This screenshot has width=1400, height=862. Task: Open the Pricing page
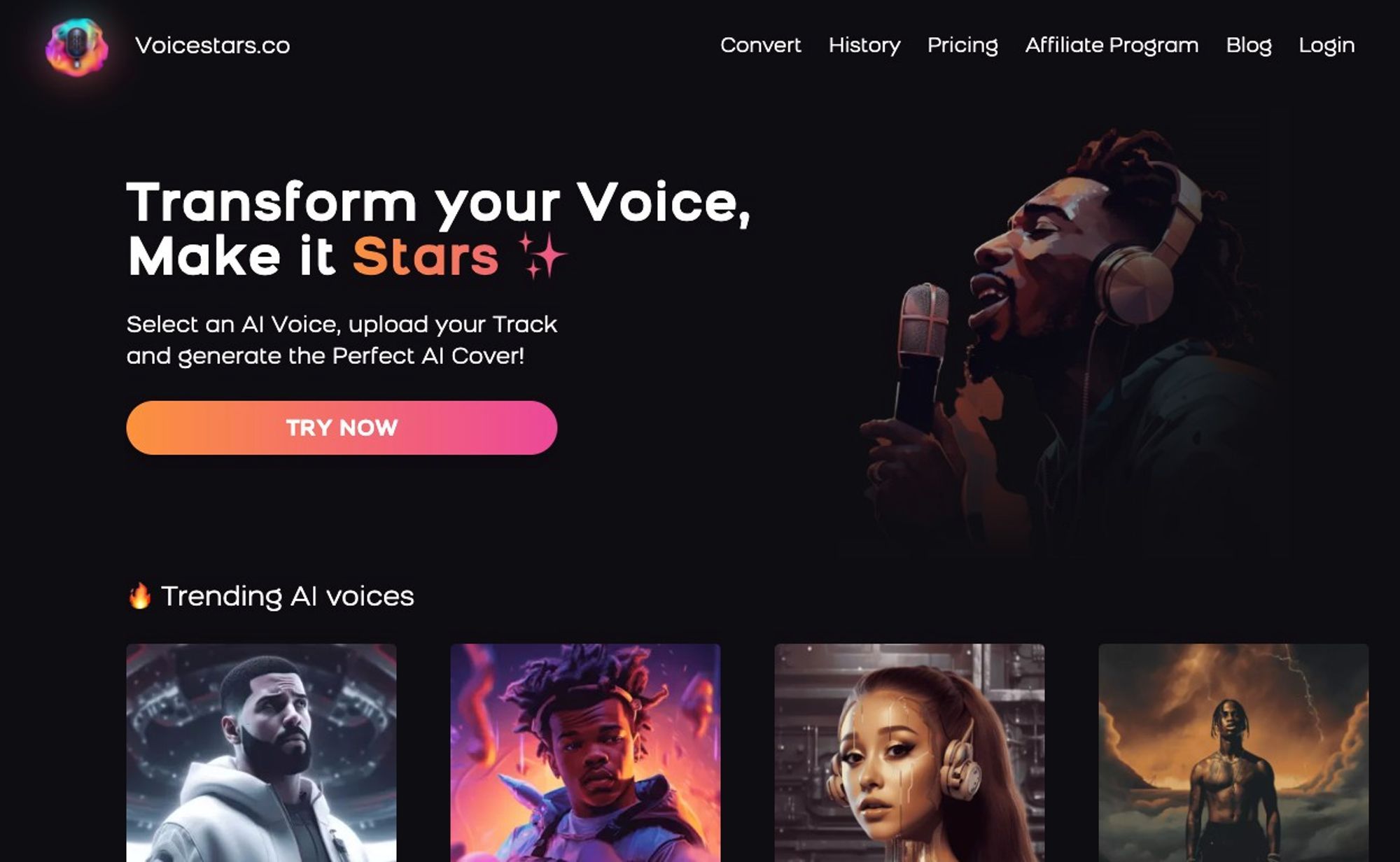[962, 45]
